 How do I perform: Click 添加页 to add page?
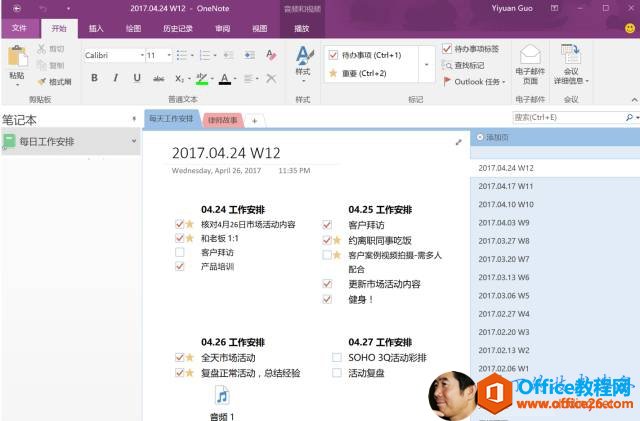click(493, 137)
